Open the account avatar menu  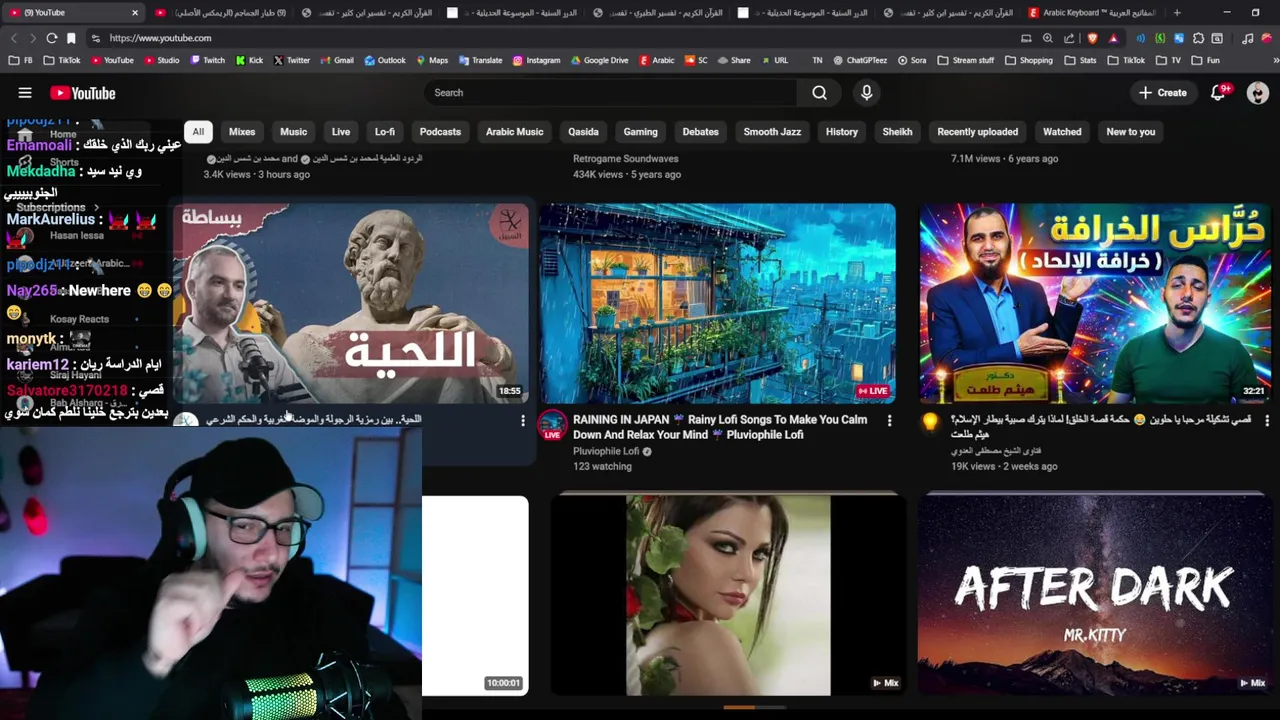click(1258, 93)
